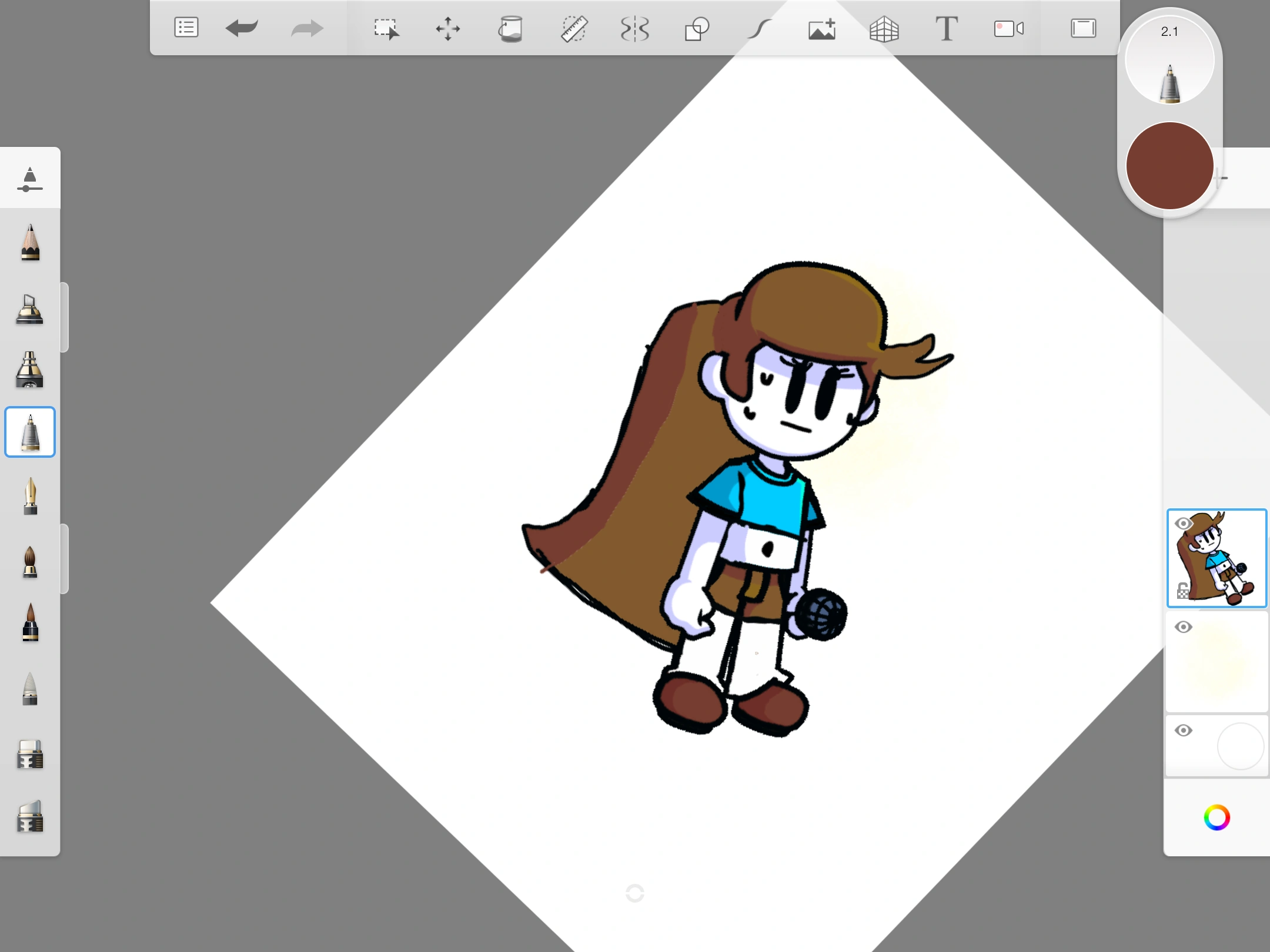Open the gallery menu icon
This screenshot has width=1270, height=952.
[x=185, y=27]
